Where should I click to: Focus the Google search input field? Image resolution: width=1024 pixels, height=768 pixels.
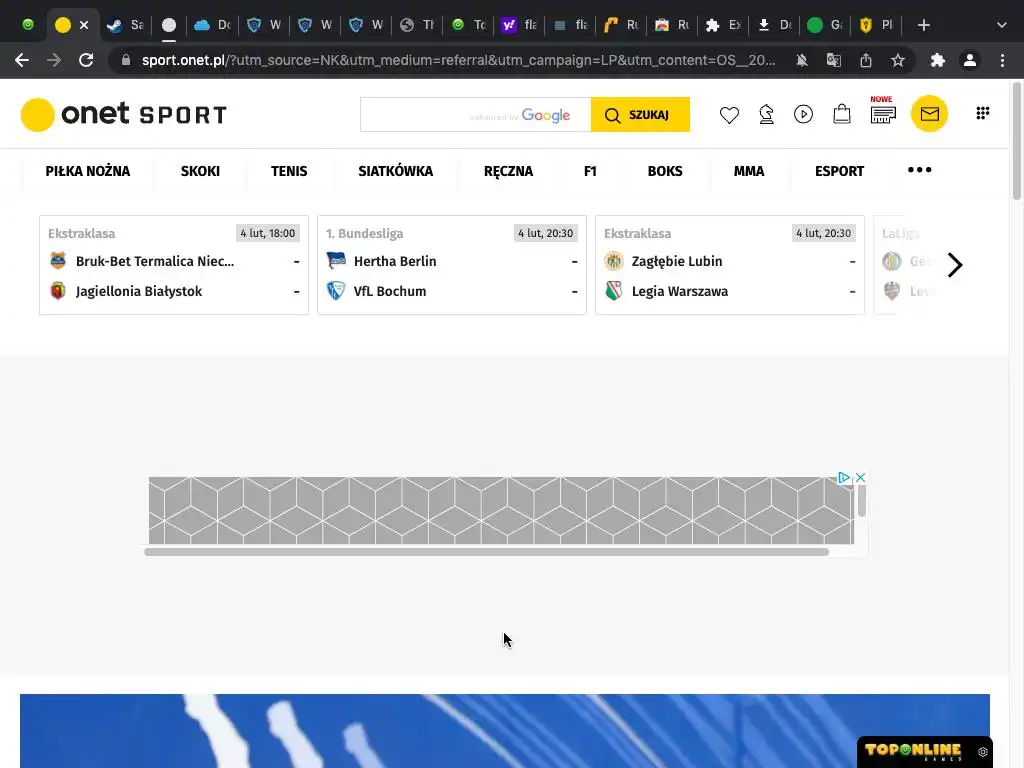point(475,115)
